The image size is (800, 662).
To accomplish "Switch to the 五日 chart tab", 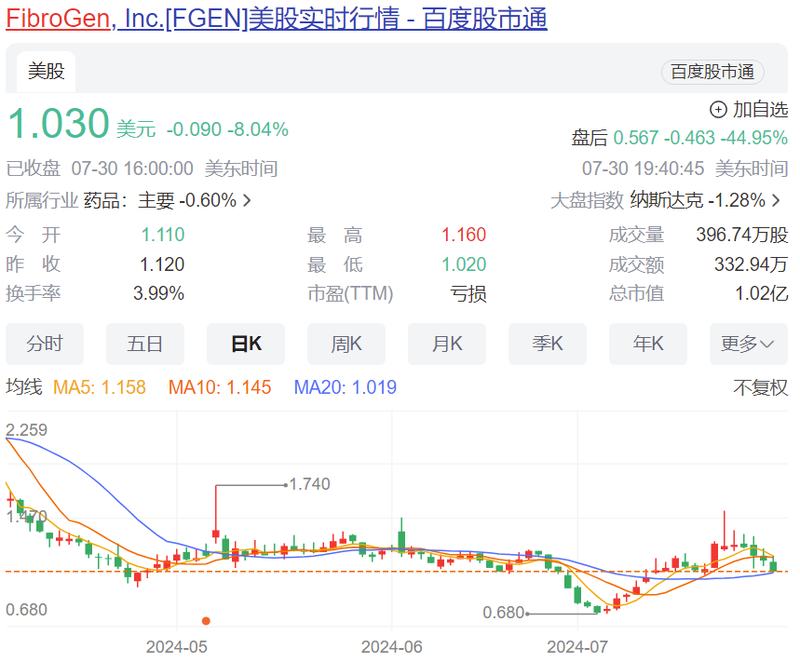I will (x=145, y=343).
